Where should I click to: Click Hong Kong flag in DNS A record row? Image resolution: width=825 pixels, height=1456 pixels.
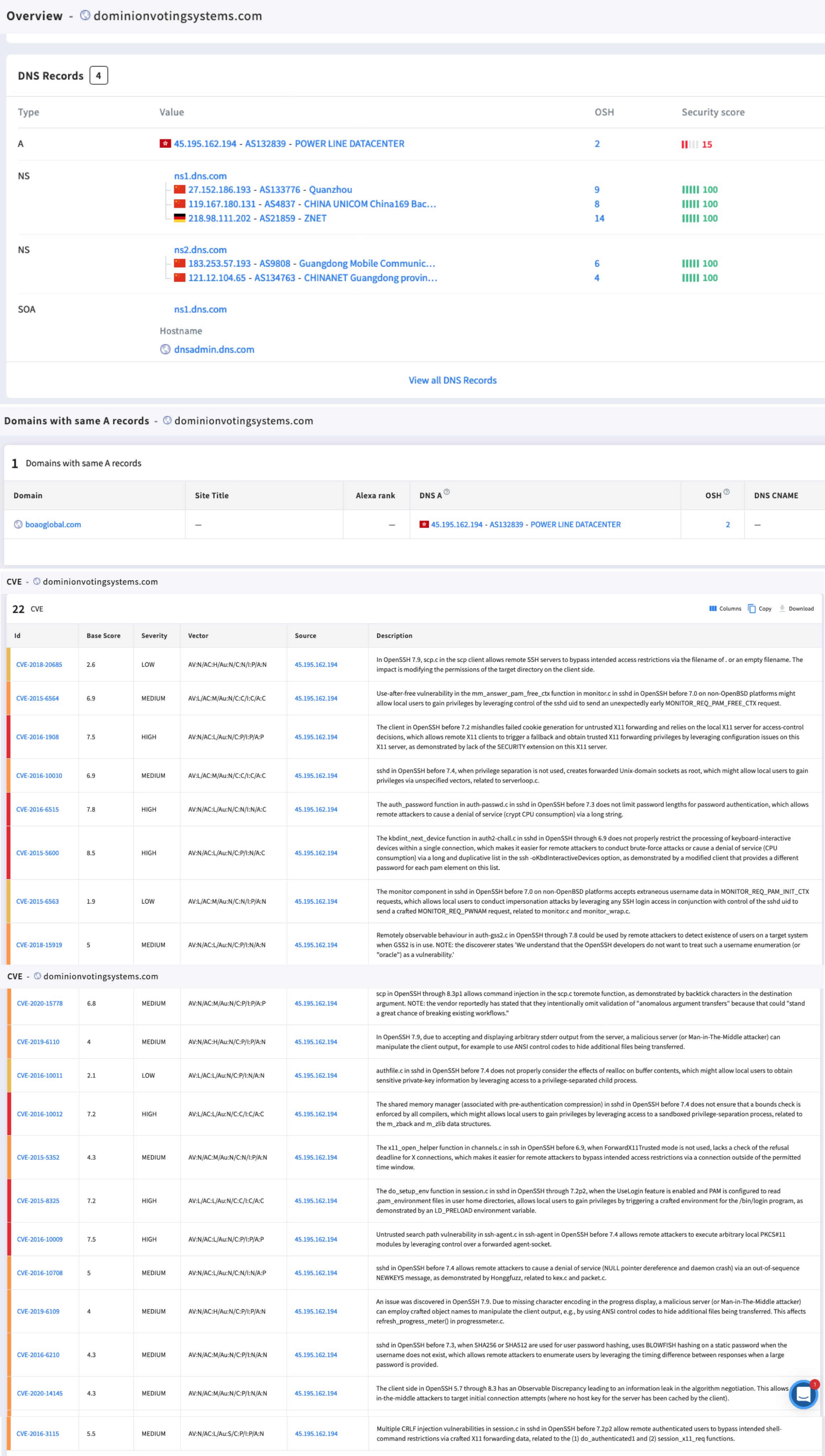click(x=165, y=143)
